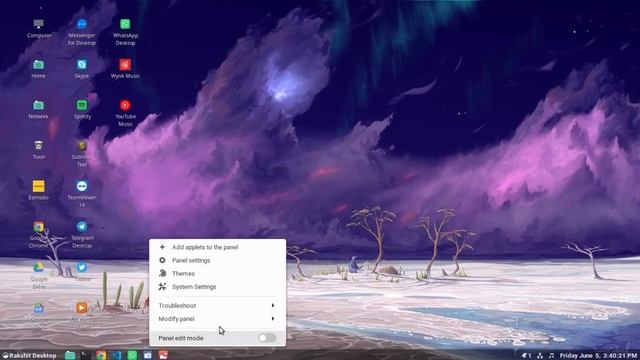Open file manager from the panel
This screenshot has height=360, width=640.
pyautogui.click(x=70, y=356)
